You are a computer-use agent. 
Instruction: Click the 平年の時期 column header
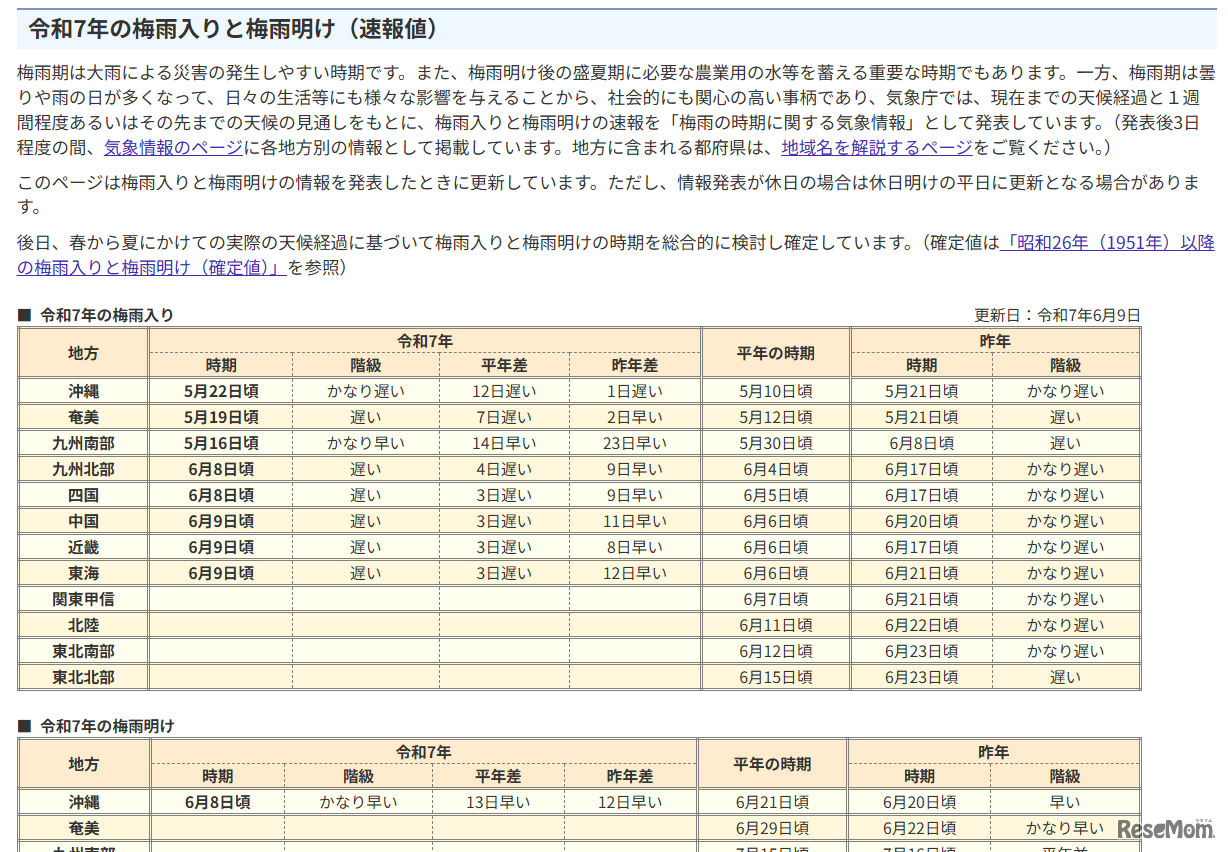click(776, 352)
